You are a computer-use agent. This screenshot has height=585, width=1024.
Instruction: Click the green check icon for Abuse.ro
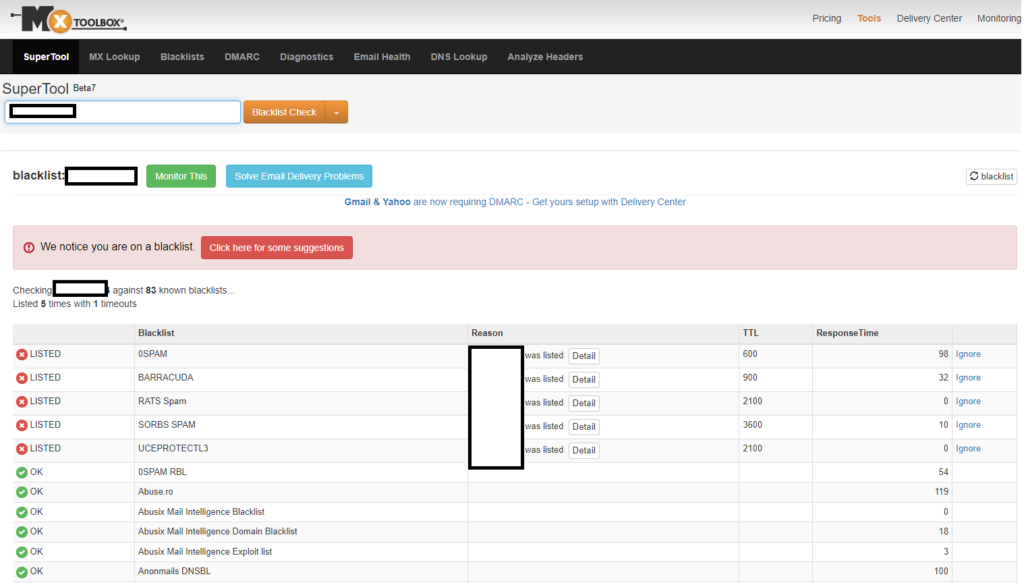pyautogui.click(x=22, y=492)
